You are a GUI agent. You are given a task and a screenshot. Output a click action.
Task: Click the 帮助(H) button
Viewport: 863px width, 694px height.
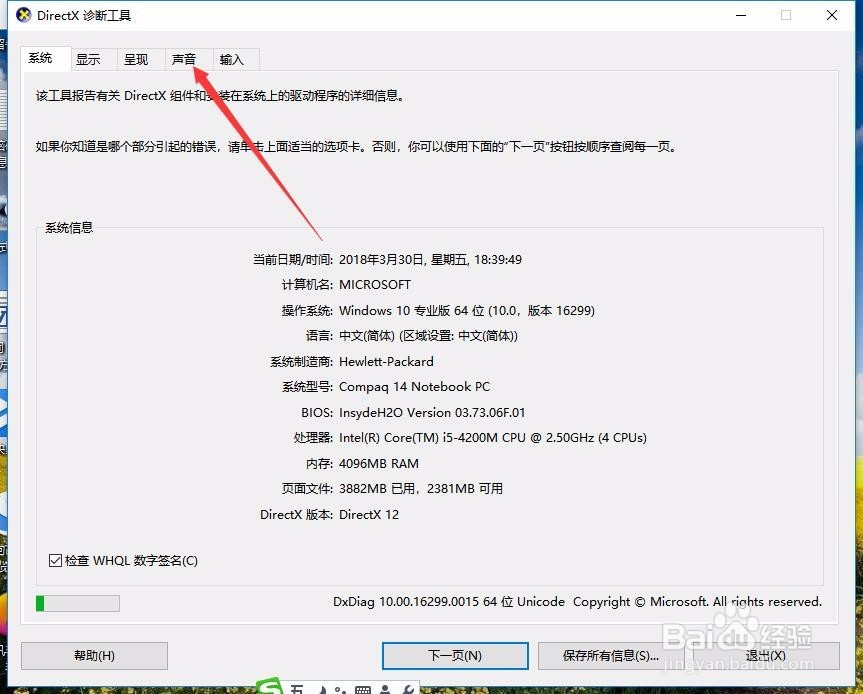point(93,656)
